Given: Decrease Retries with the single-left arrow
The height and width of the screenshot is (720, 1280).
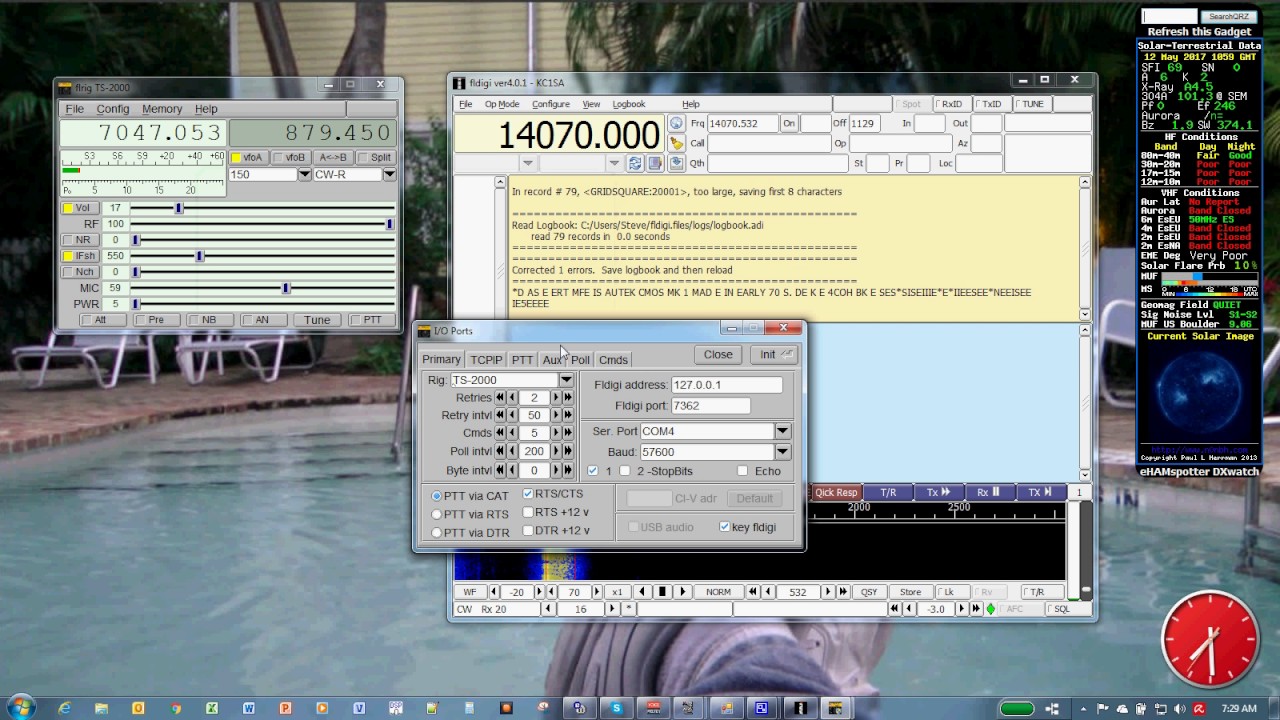Looking at the screenshot, I should point(512,397).
